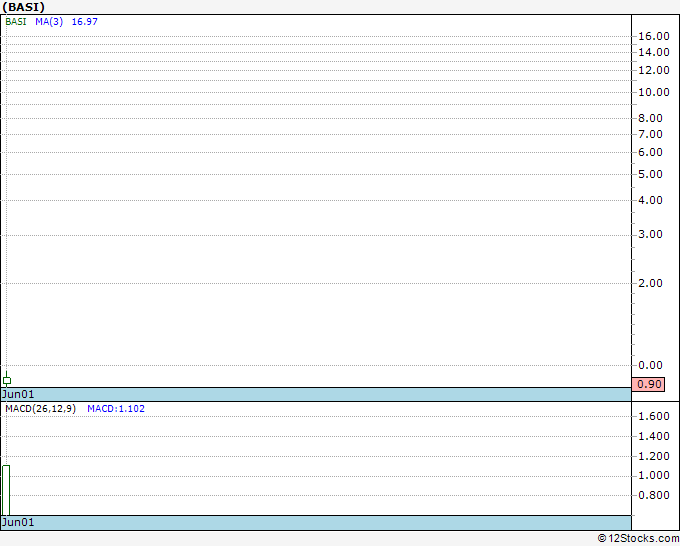Image resolution: width=680 pixels, height=546 pixels.
Task: Click the 0.00 price axis label
Action: pyautogui.click(x=651, y=365)
